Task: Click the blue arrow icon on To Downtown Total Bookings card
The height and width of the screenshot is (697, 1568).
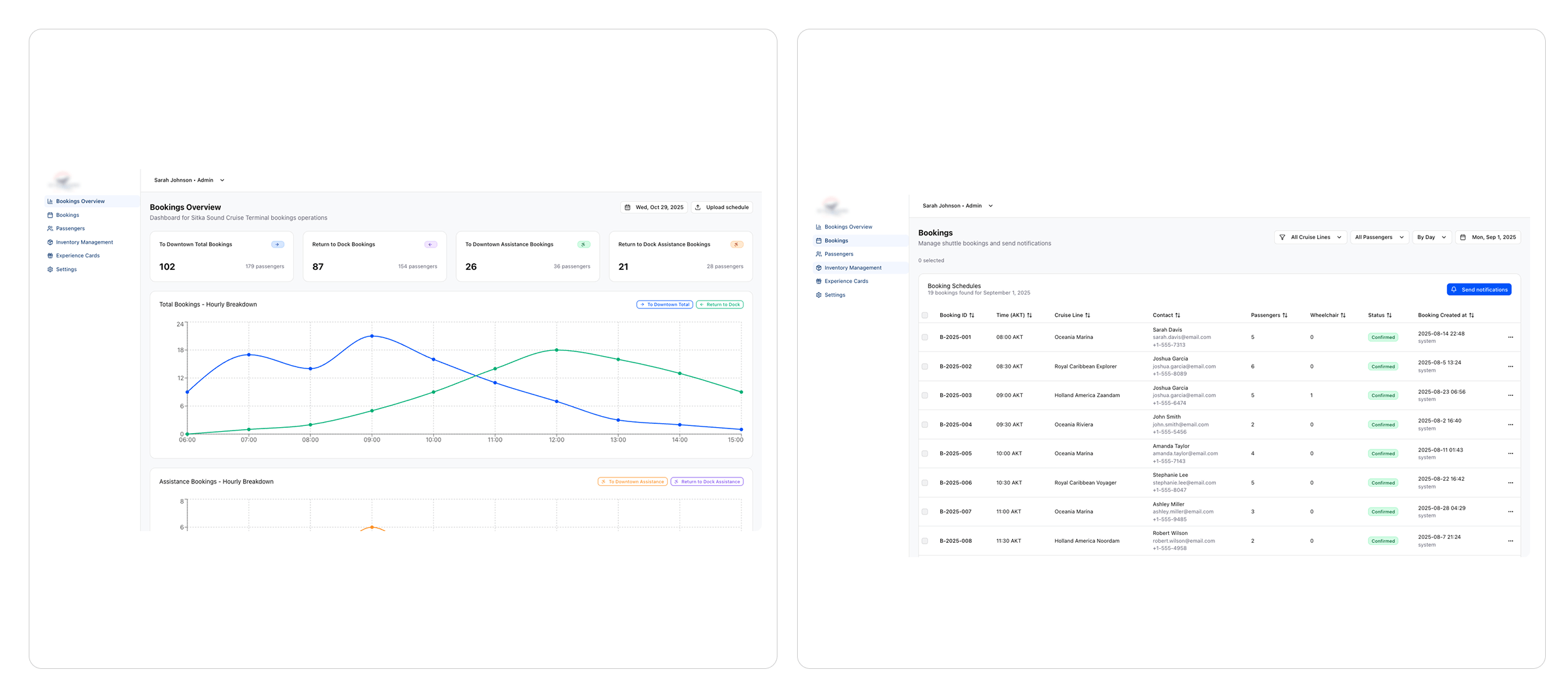Action: coord(278,244)
